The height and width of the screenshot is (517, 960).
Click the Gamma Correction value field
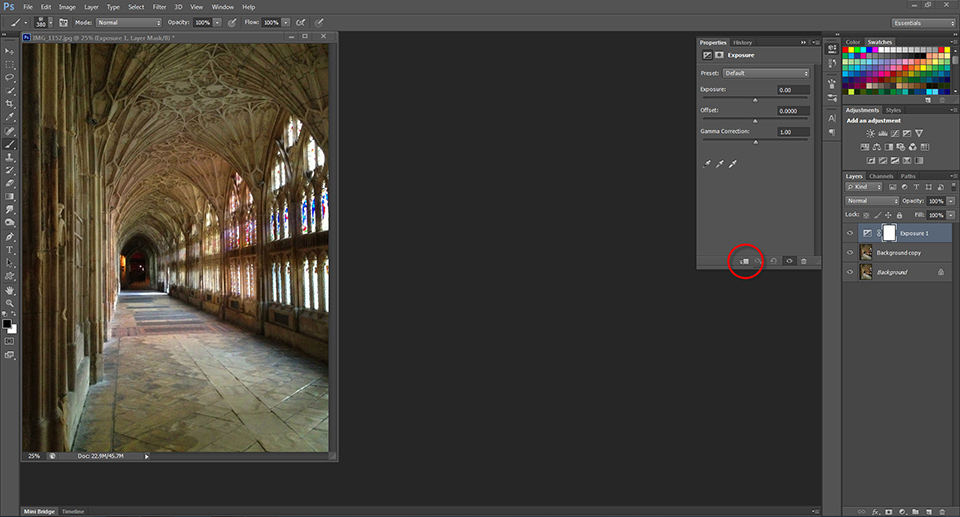(793, 132)
